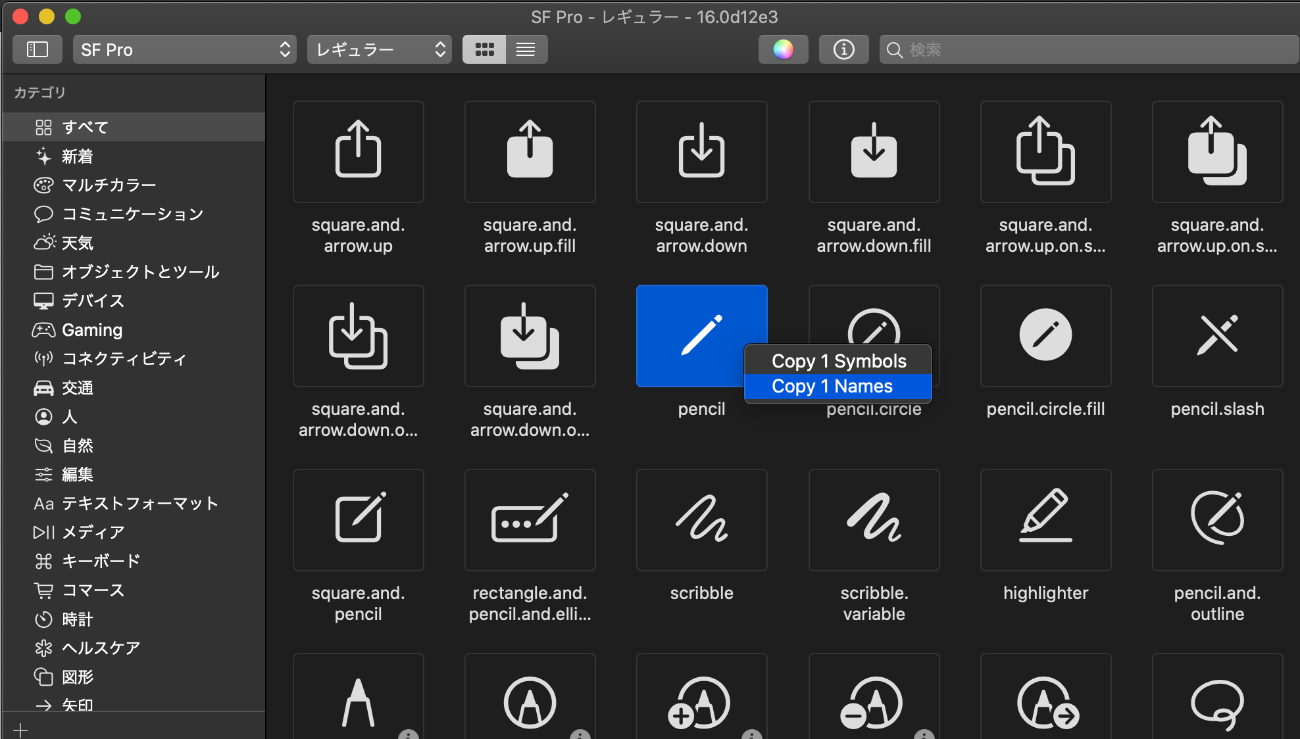Select the square.and.arrow.up.fill symbol
The height and width of the screenshot is (739, 1300).
pyautogui.click(x=530, y=152)
